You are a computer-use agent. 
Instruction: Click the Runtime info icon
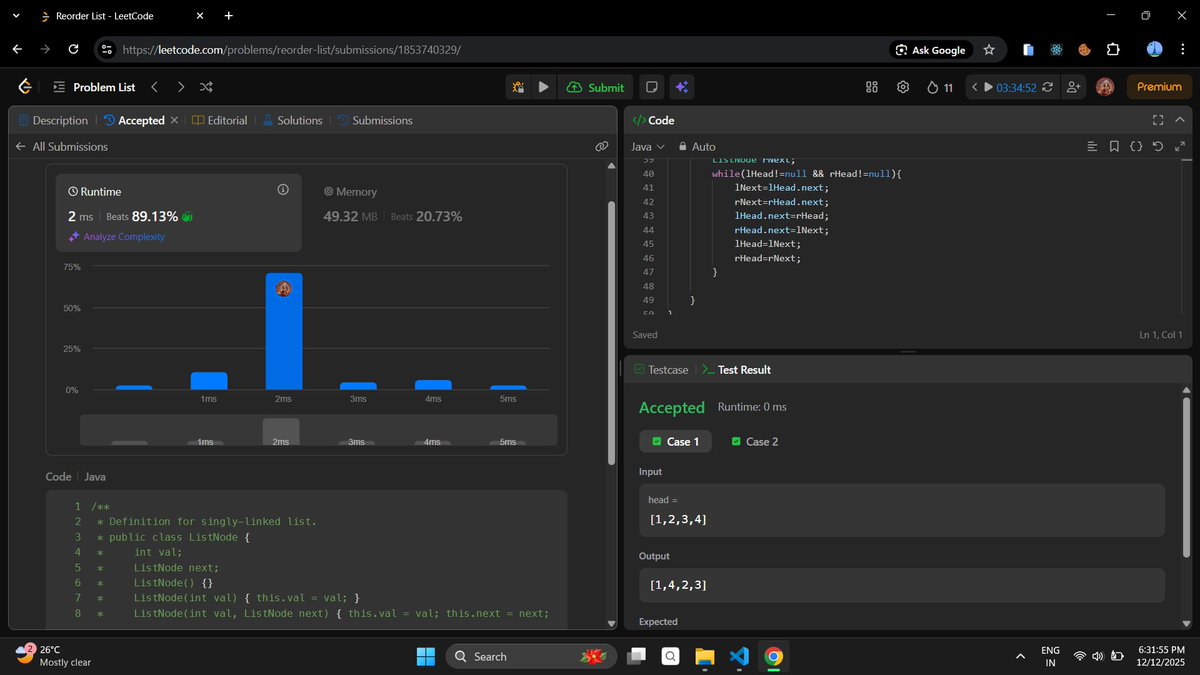[283, 190]
